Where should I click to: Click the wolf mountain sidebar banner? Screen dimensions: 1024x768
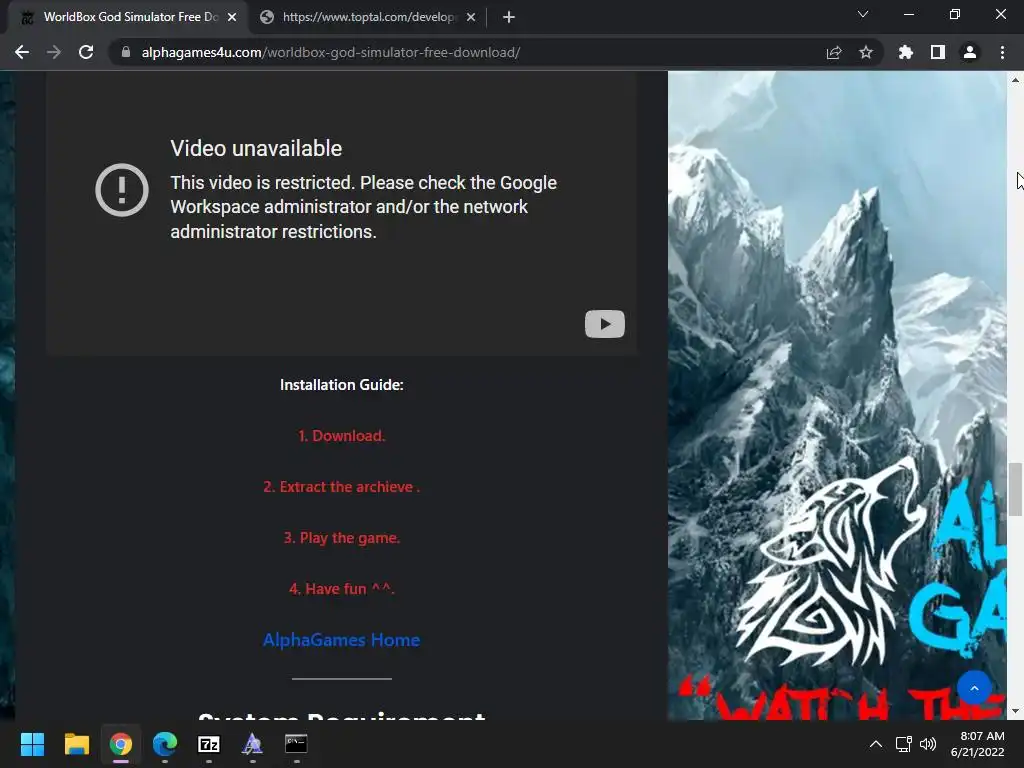coord(837,396)
